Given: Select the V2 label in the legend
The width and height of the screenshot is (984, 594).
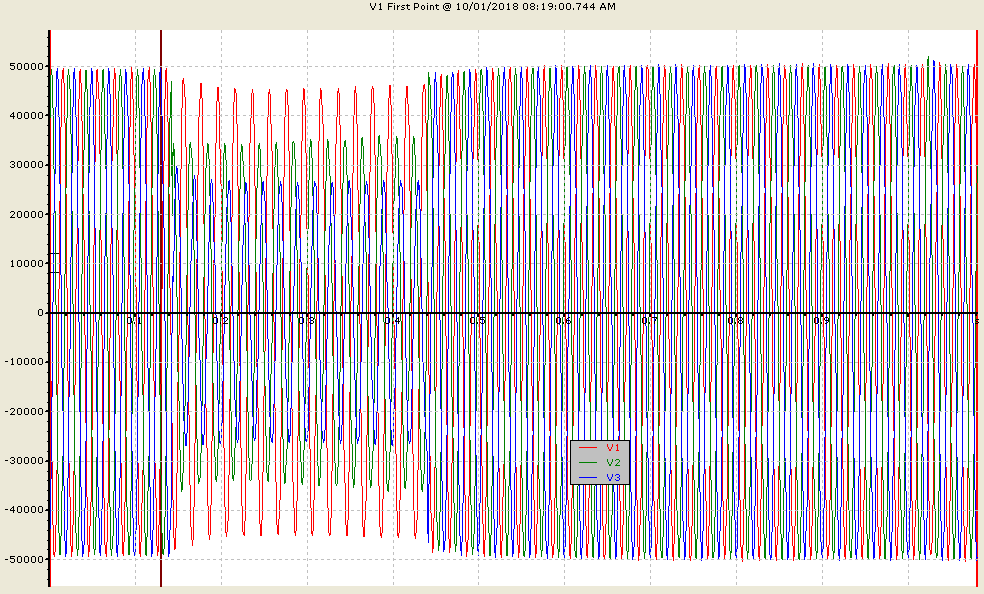Looking at the screenshot, I should click(613, 463).
